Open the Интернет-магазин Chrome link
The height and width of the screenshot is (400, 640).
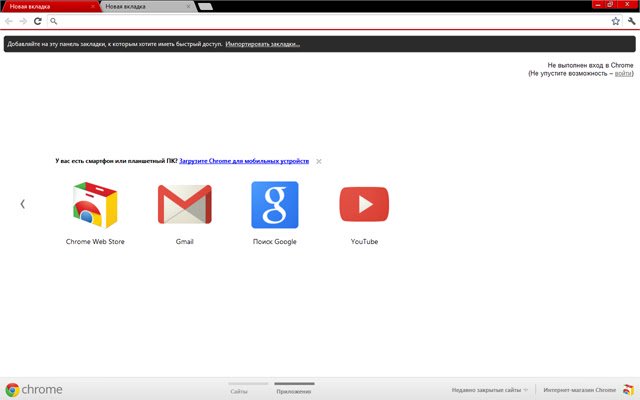pyautogui.click(x=579, y=390)
